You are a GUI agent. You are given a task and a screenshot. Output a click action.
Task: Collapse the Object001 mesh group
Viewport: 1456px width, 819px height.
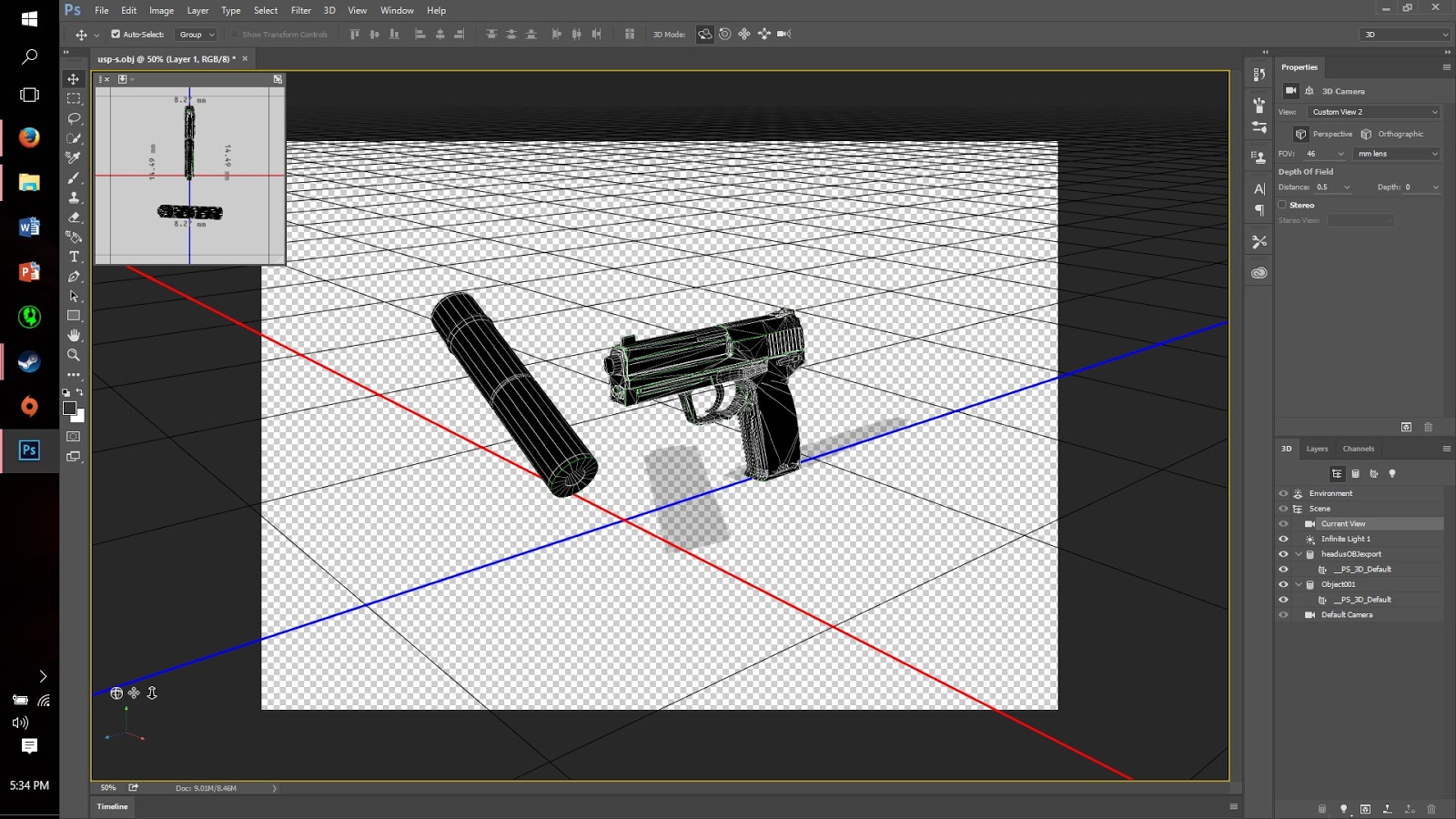1298,583
